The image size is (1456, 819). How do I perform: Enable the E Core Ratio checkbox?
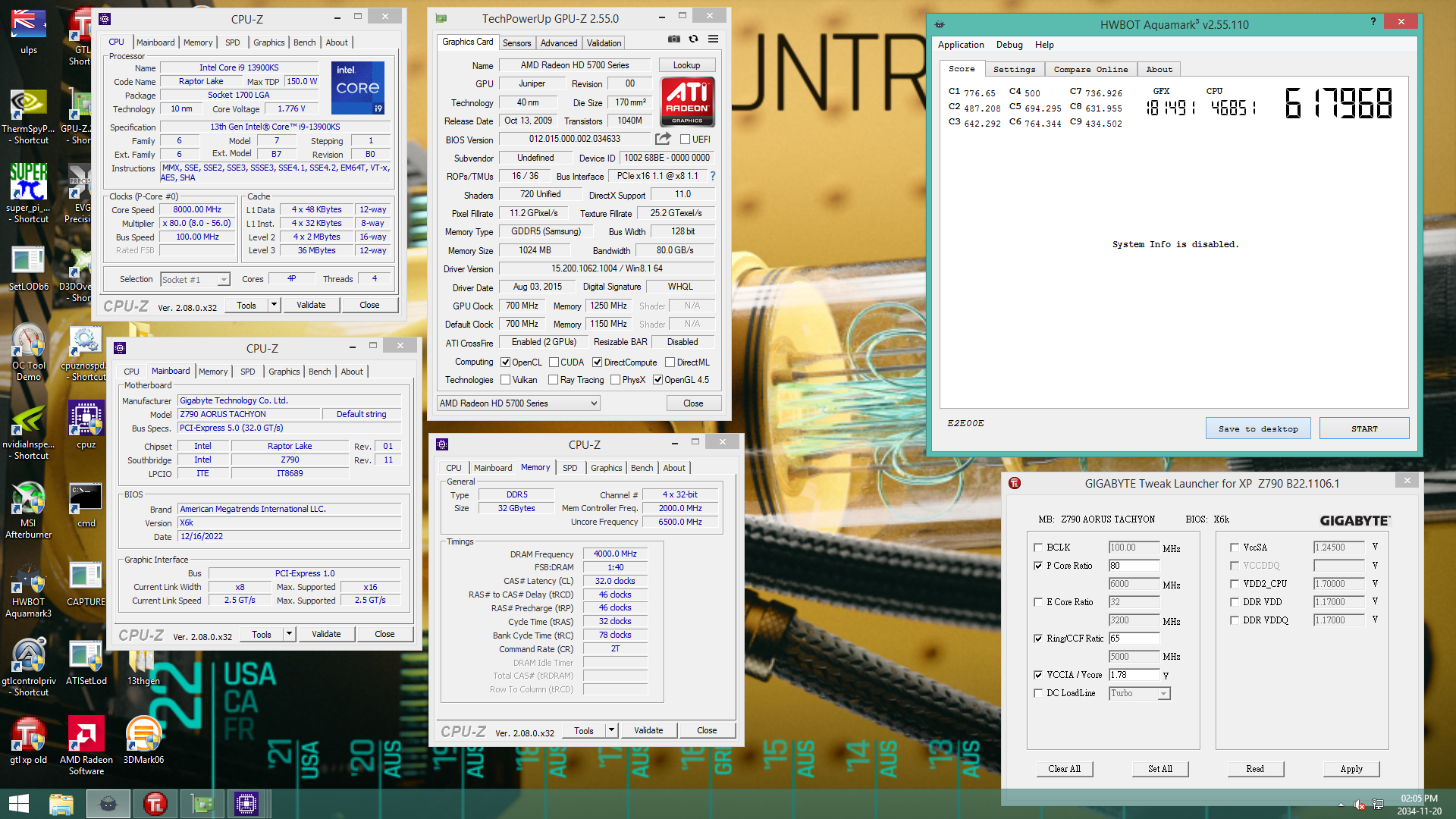[1038, 602]
